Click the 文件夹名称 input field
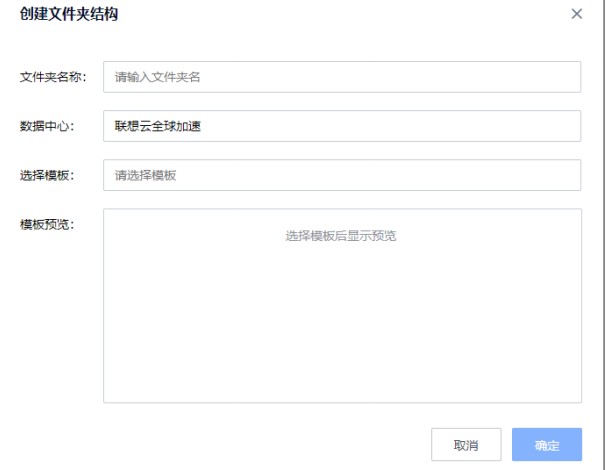607x470 pixels. click(342, 77)
